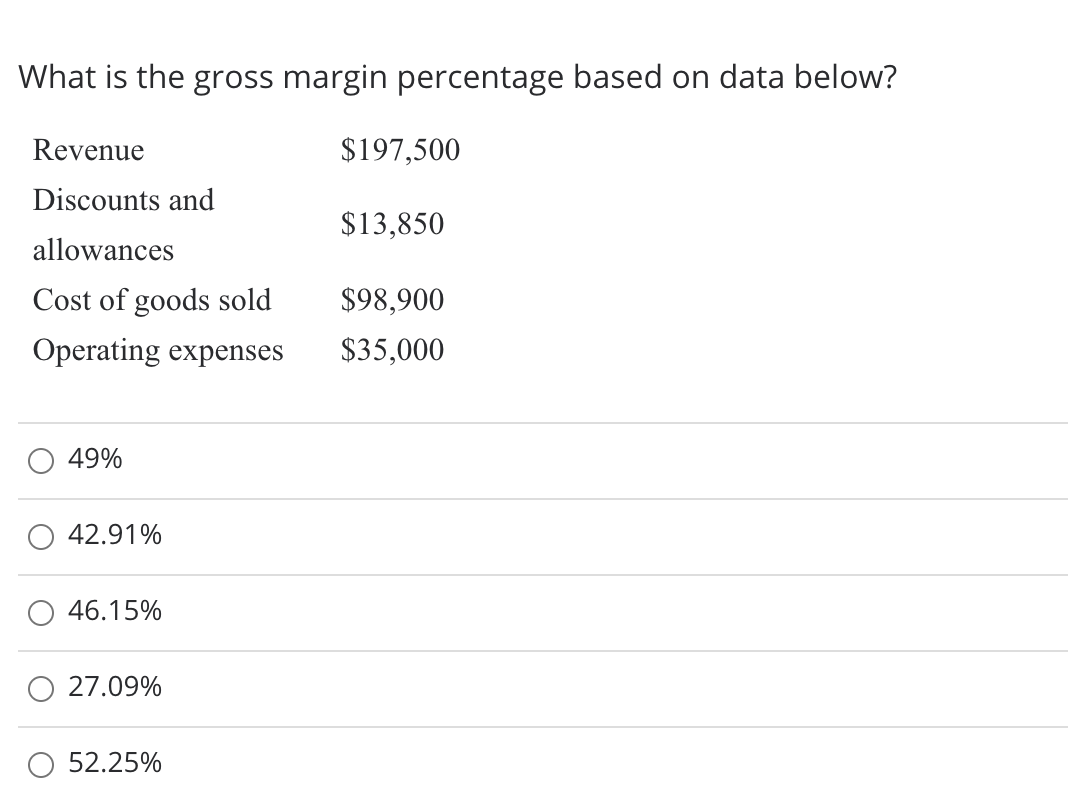Select the 49% answer option

(x=40, y=460)
